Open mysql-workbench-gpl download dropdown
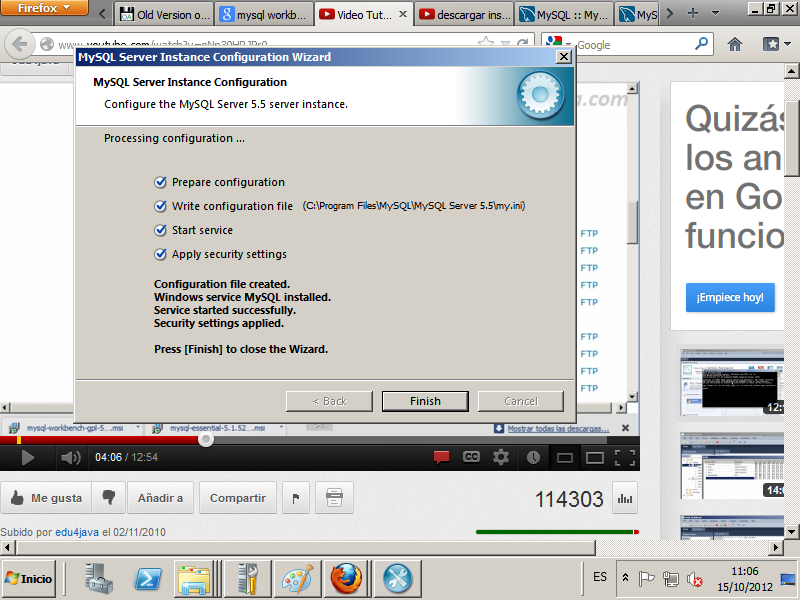Image resolution: width=800 pixels, height=600 pixels. (x=138, y=428)
